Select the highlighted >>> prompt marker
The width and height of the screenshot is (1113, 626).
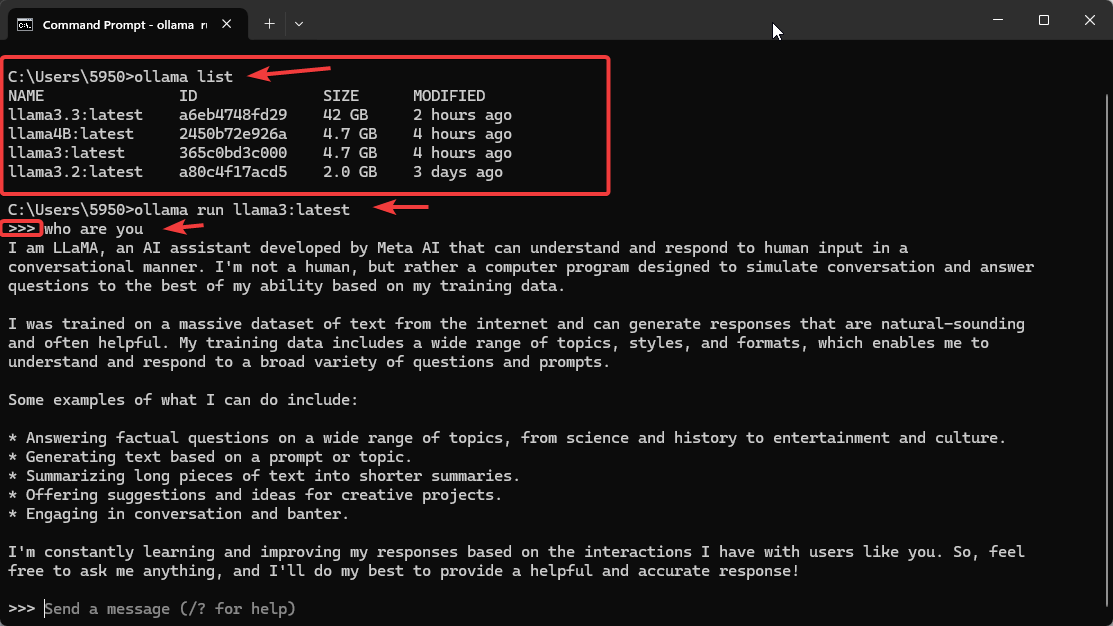pos(22,228)
